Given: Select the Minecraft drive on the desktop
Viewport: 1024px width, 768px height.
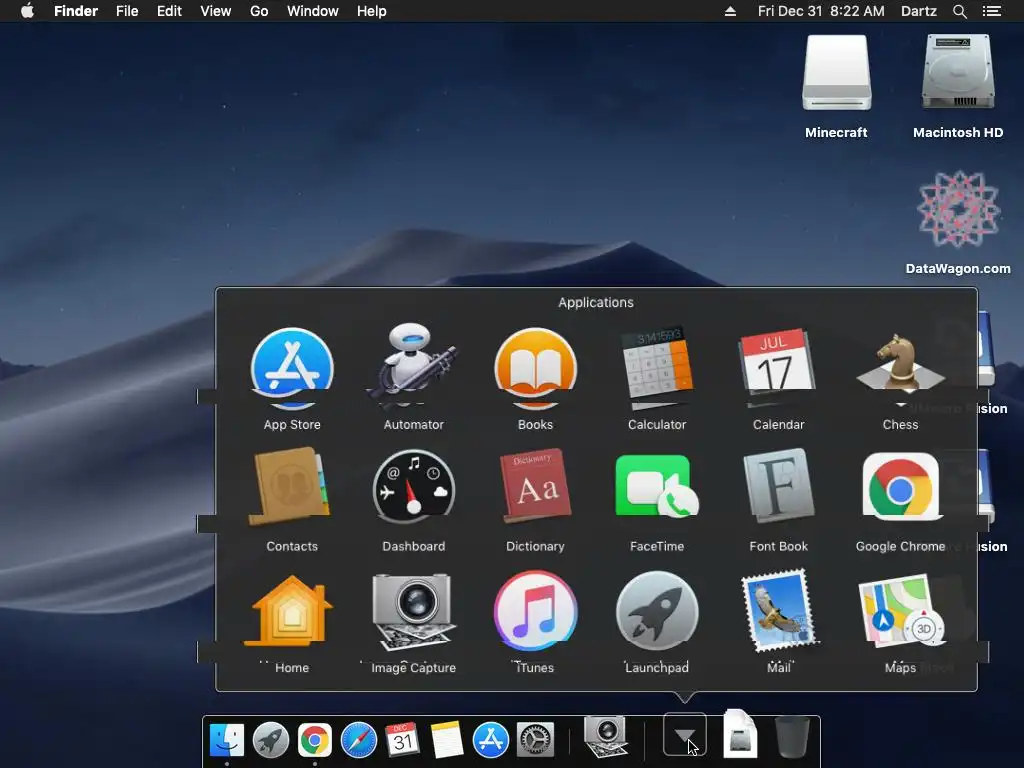Looking at the screenshot, I should point(837,86).
